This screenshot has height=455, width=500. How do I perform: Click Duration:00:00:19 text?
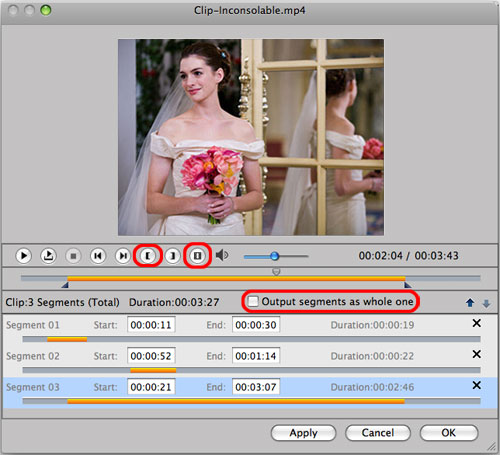pyautogui.click(x=372, y=325)
